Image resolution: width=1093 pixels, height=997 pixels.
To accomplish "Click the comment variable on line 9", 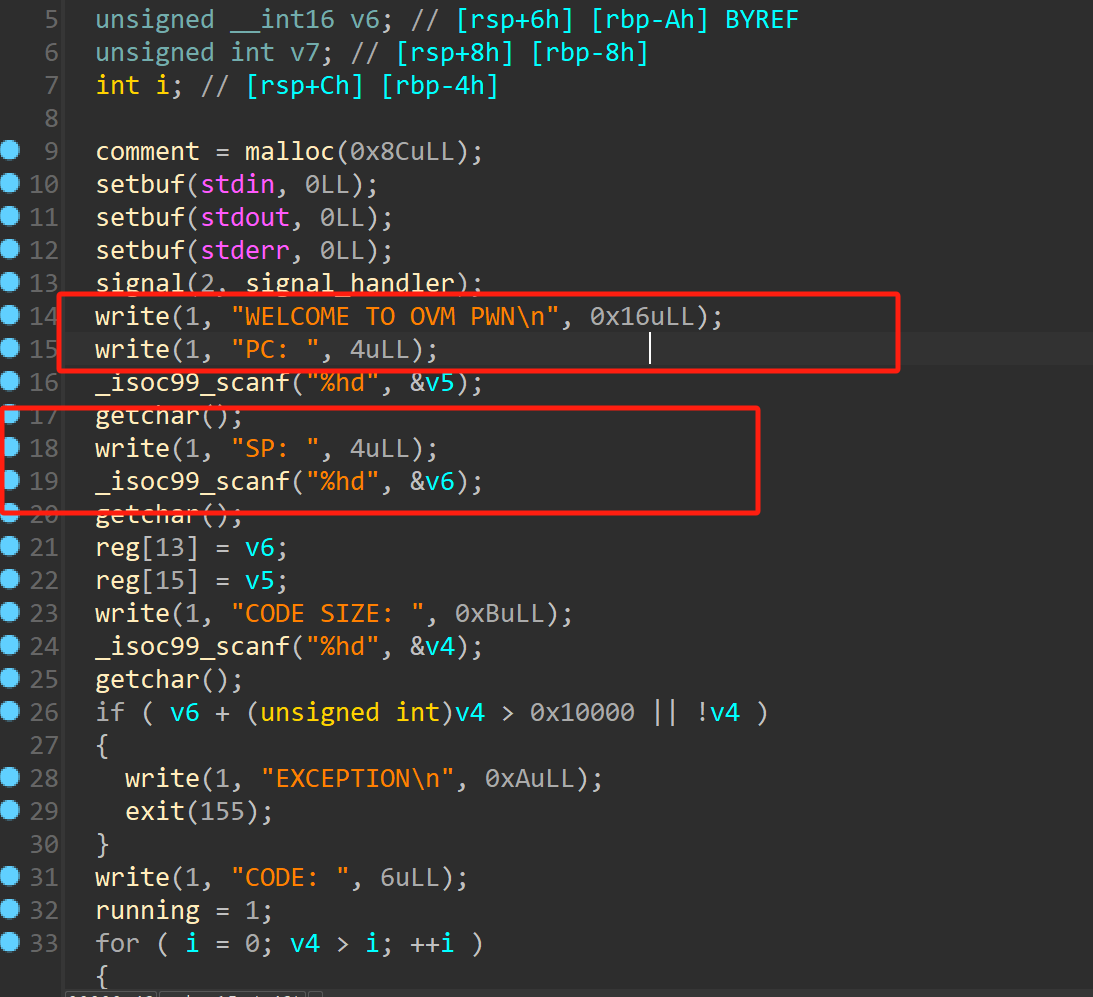I will click(147, 152).
